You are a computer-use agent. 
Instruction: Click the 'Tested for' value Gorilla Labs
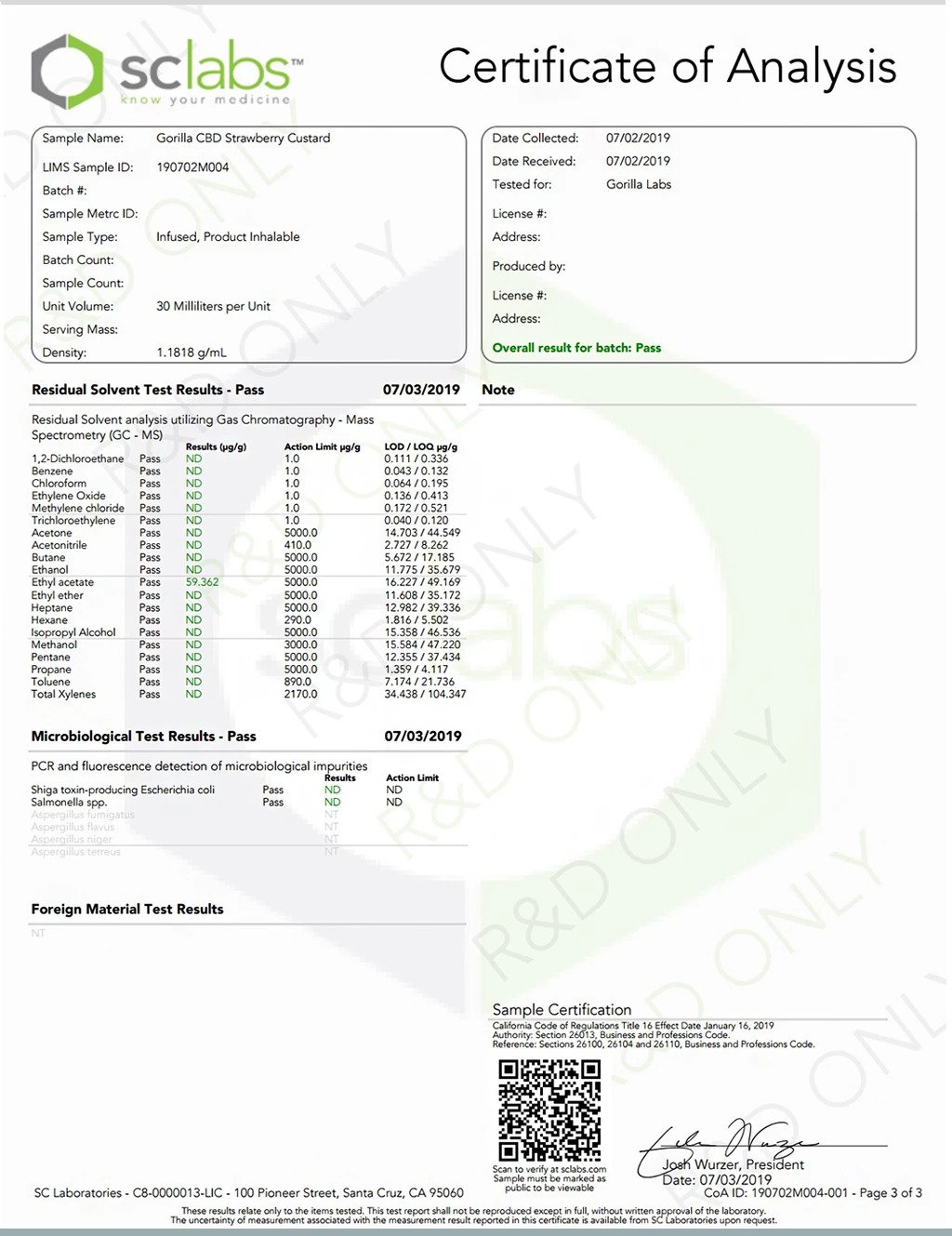(x=639, y=184)
